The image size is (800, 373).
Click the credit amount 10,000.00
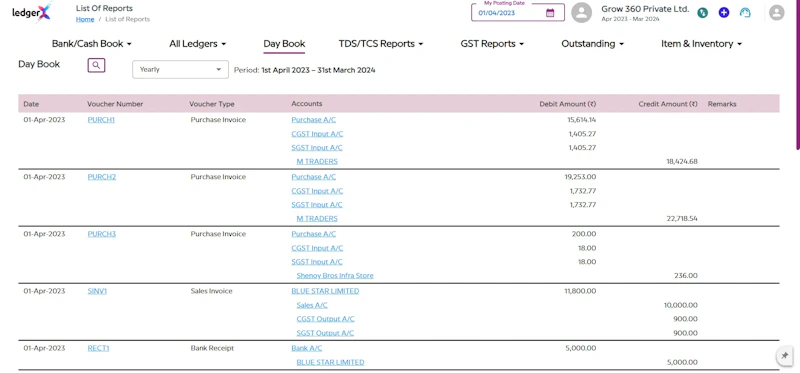(680, 306)
